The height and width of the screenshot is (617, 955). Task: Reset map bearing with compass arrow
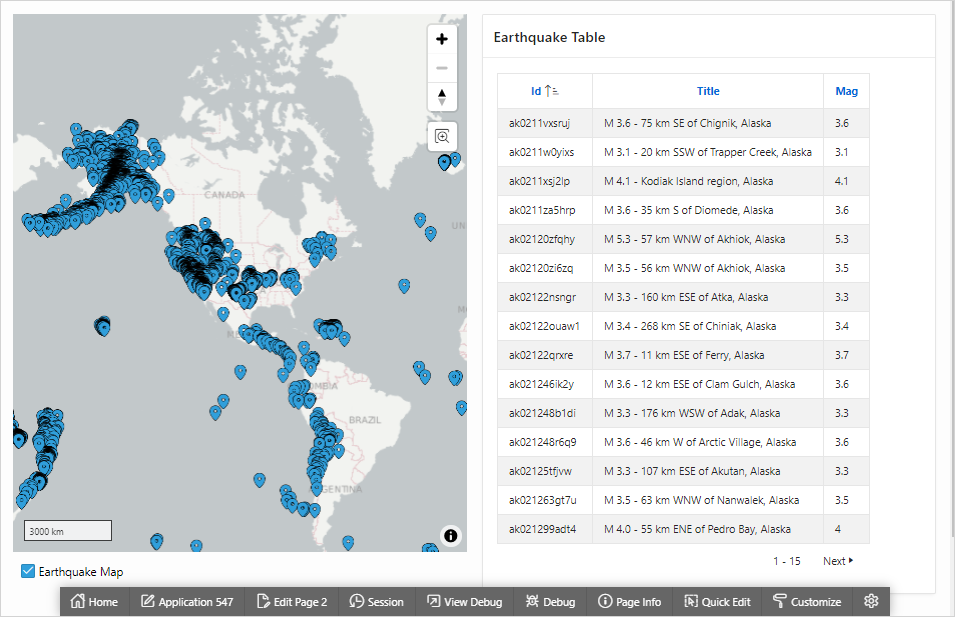click(x=442, y=97)
